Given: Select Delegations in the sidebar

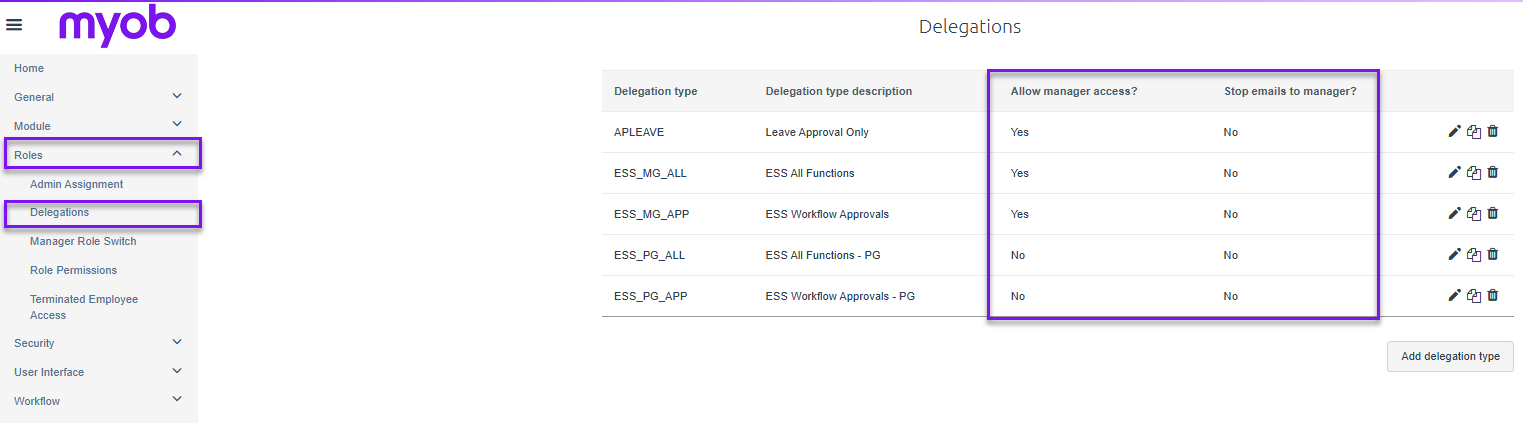Looking at the screenshot, I should 59,212.
